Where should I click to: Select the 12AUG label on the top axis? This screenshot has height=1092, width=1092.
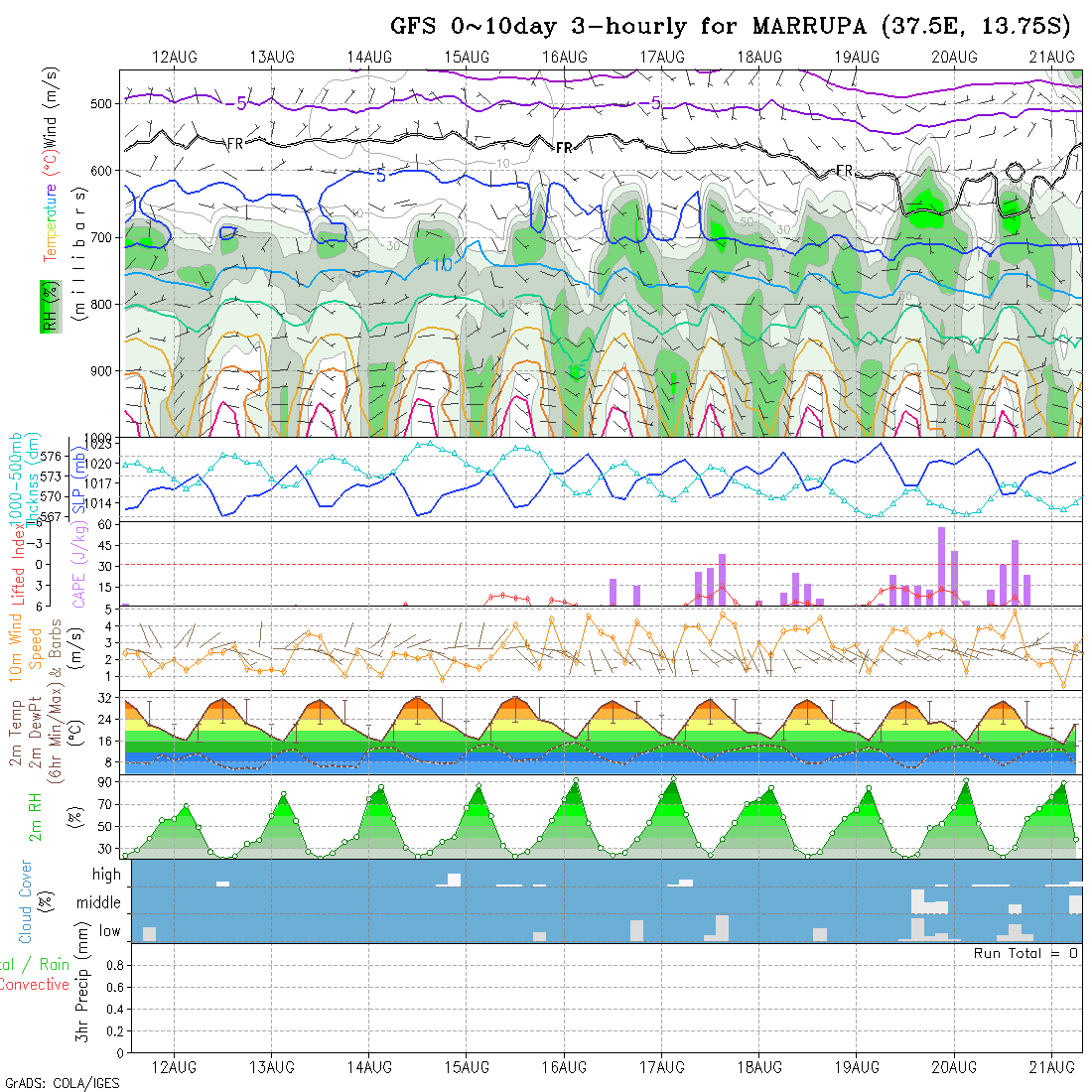175,56
